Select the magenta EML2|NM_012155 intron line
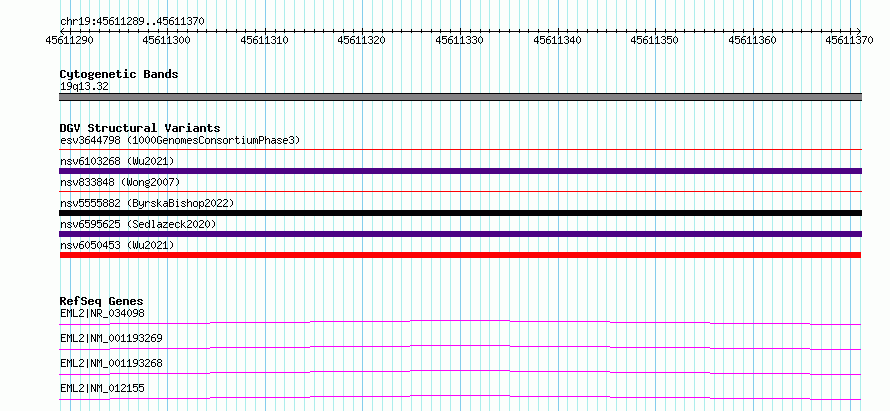 (460, 397)
